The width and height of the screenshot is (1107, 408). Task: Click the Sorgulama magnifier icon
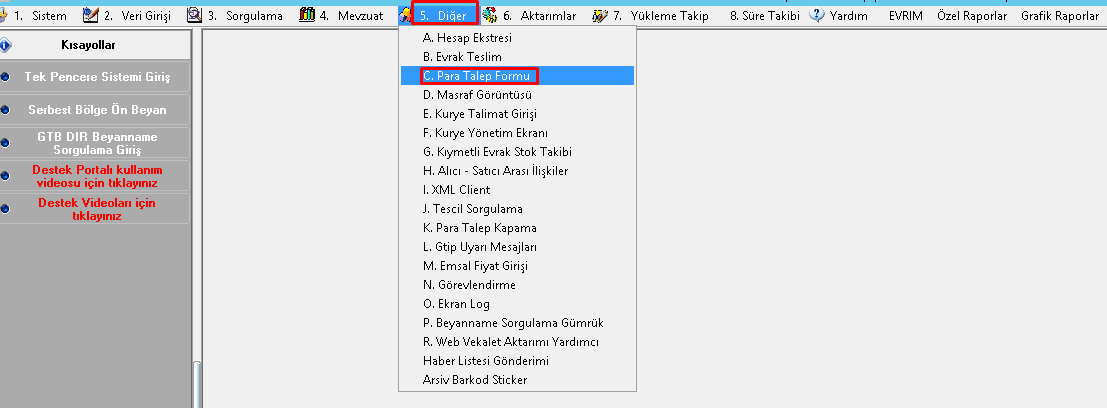tap(195, 15)
